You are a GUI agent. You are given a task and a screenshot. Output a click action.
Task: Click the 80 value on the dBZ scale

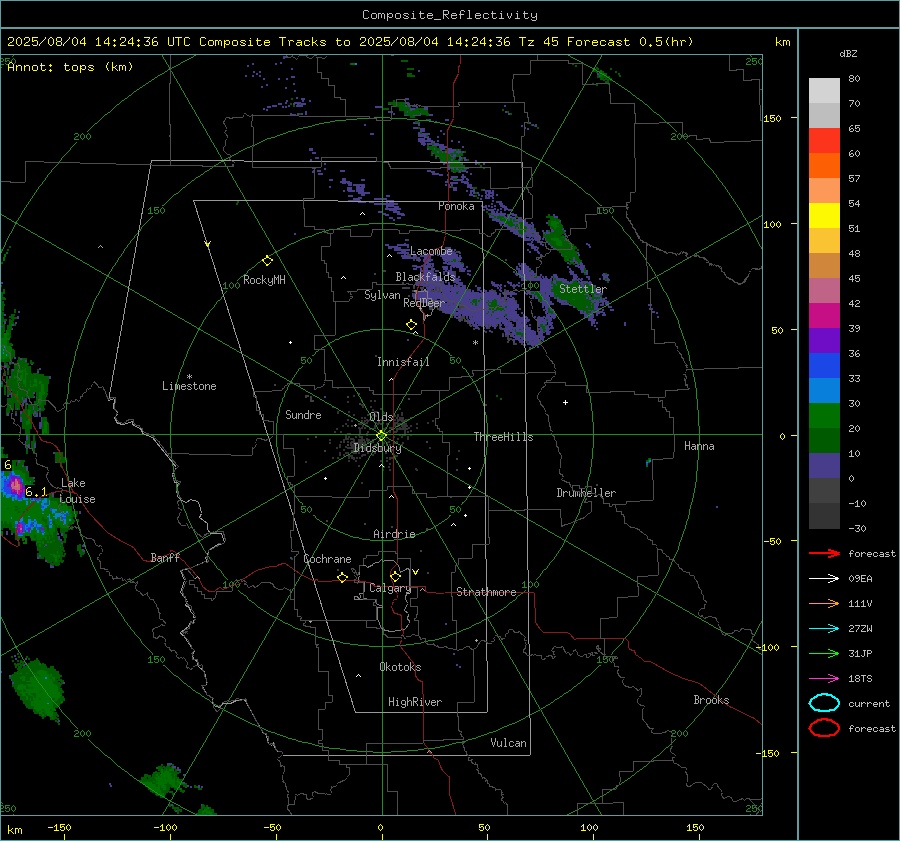pyautogui.click(x=854, y=79)
